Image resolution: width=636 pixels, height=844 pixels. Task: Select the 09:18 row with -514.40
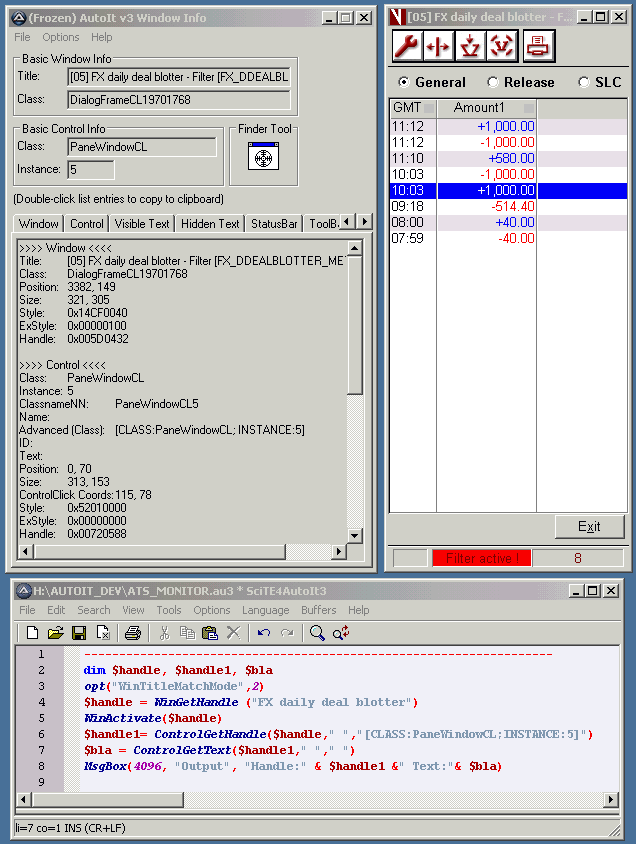(508, 207)
